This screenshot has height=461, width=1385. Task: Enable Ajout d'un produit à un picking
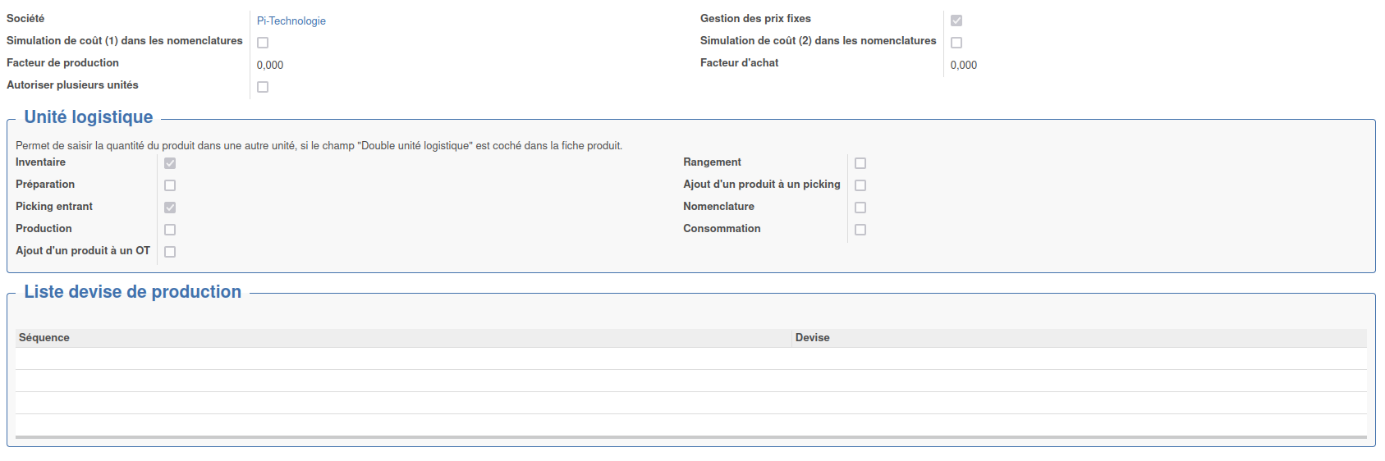860,185
